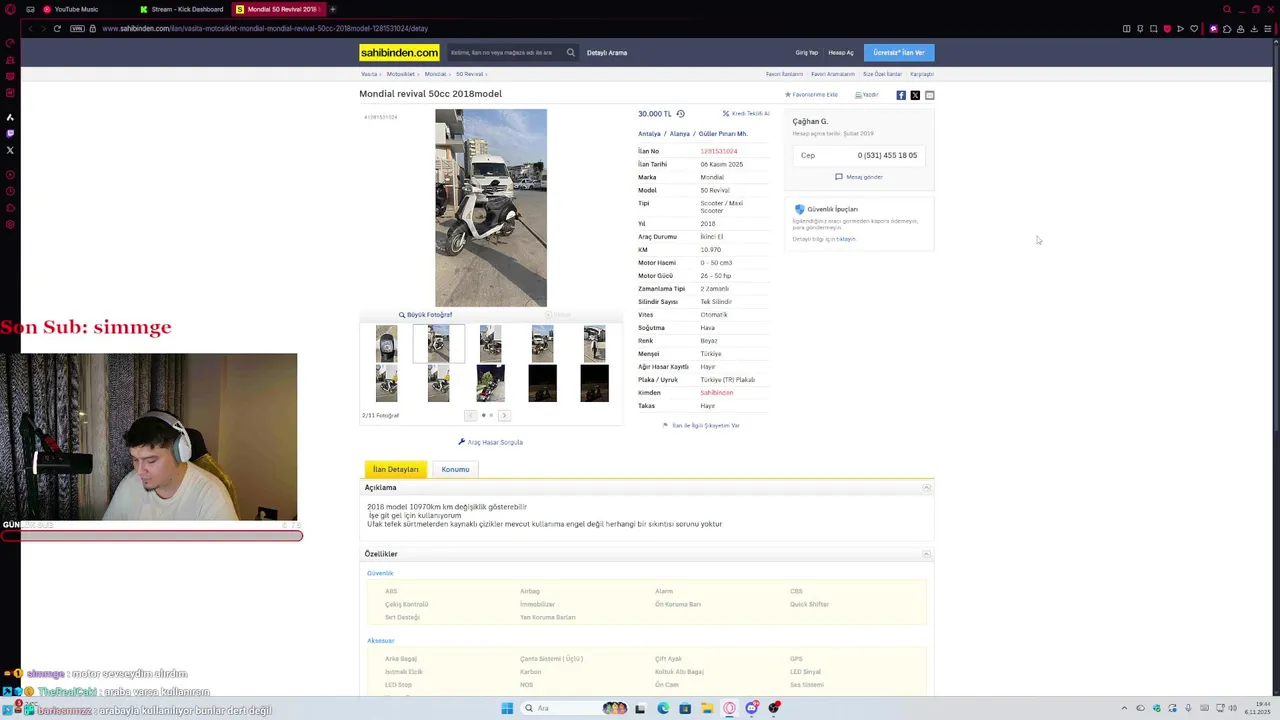
Task: Select third photo thumbnail in top row
Action: point(490,343)
